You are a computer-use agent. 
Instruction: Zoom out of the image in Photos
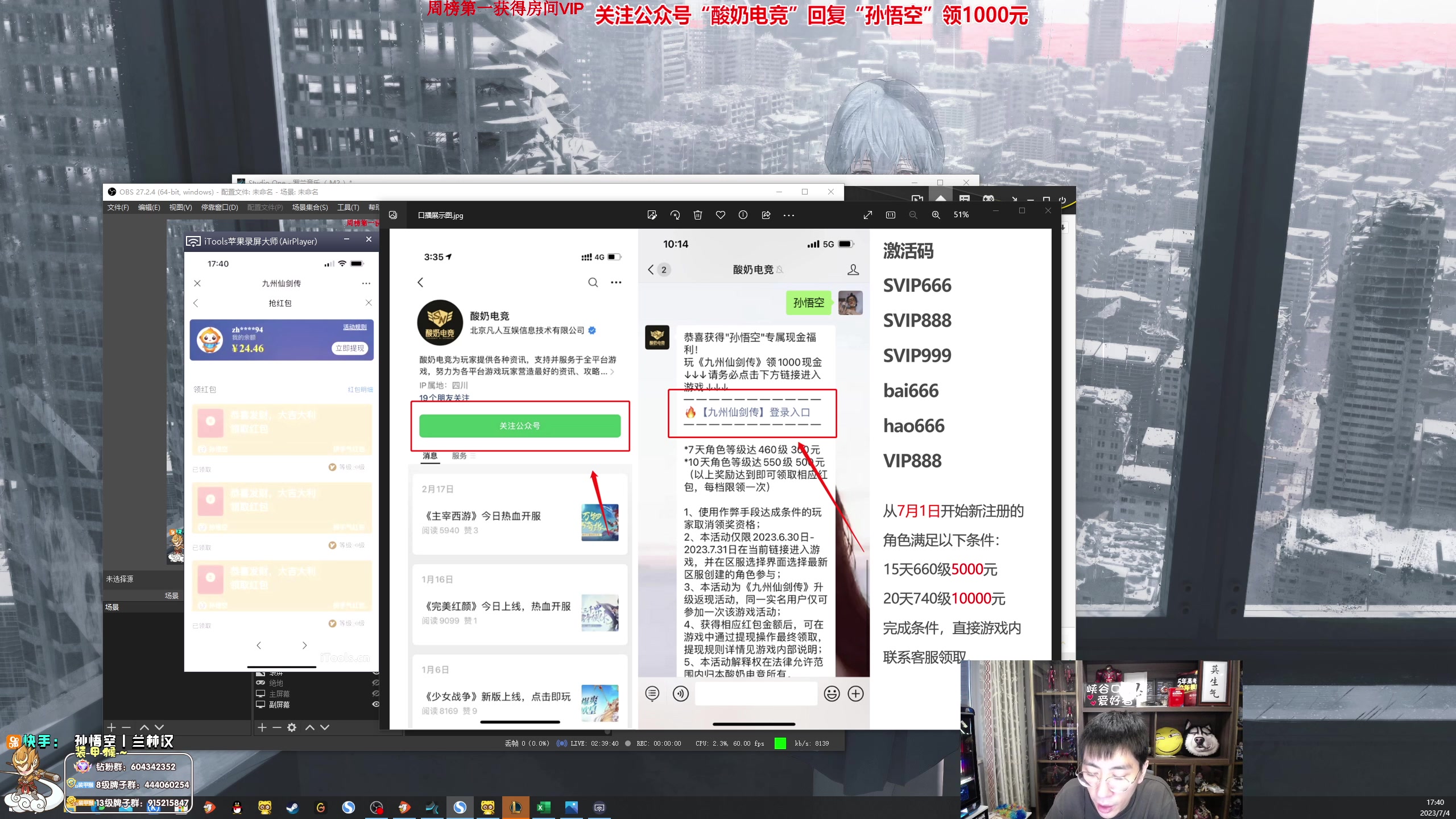tap(913, 215)
